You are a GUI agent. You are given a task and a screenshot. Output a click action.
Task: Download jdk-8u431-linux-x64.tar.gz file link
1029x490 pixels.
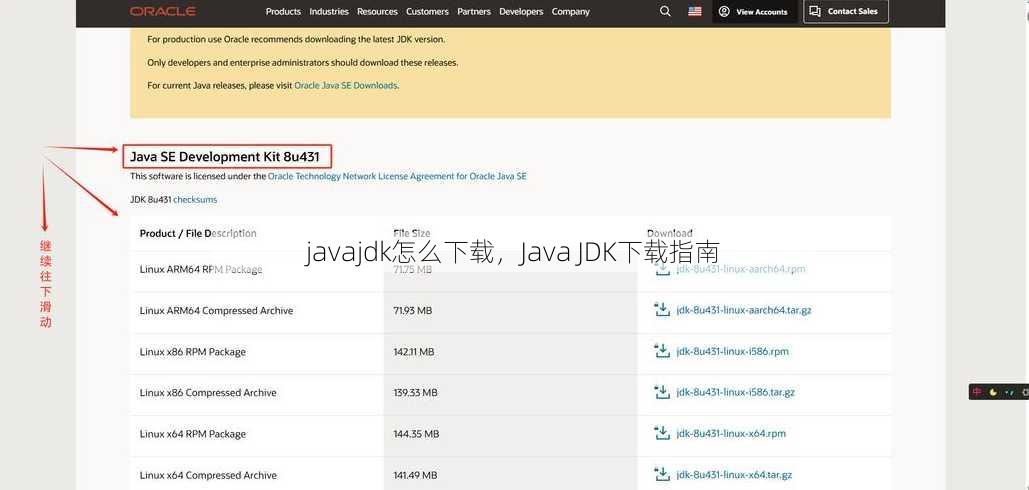734,475
